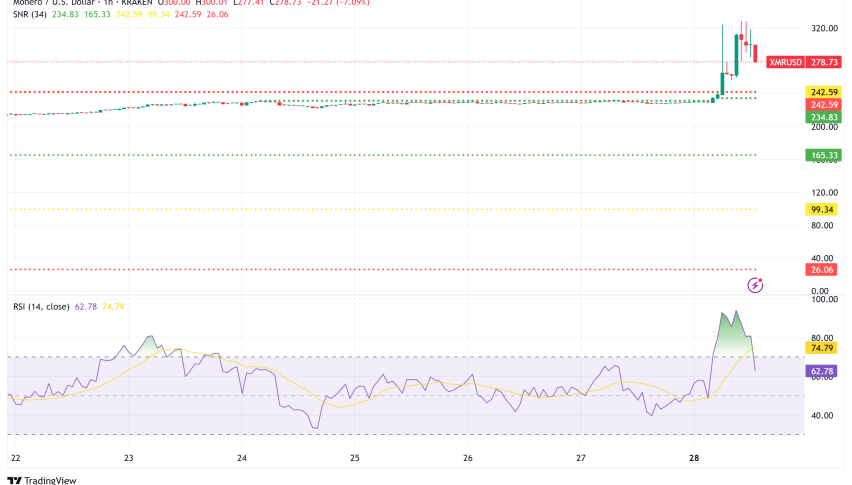Click the yellow level label 99.34
This screenshot has width=852, height=485.
click(821, 210)
